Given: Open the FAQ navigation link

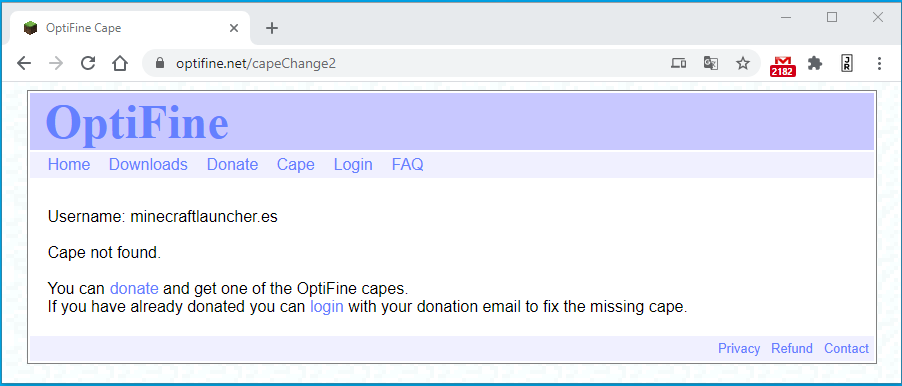Looking at the screenshot, I should click(407, 165).
